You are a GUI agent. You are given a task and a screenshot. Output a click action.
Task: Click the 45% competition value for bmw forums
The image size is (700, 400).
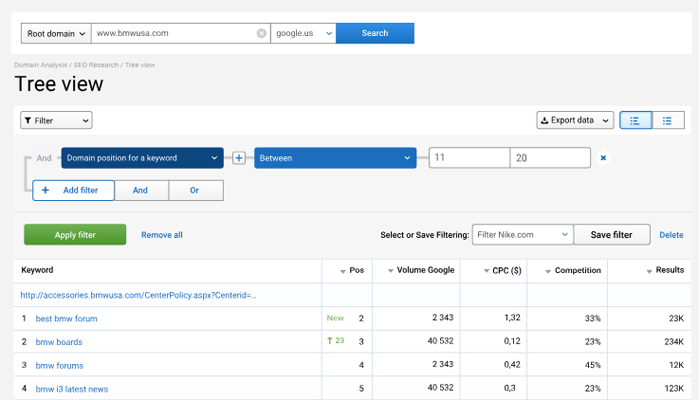click(592, 365)
